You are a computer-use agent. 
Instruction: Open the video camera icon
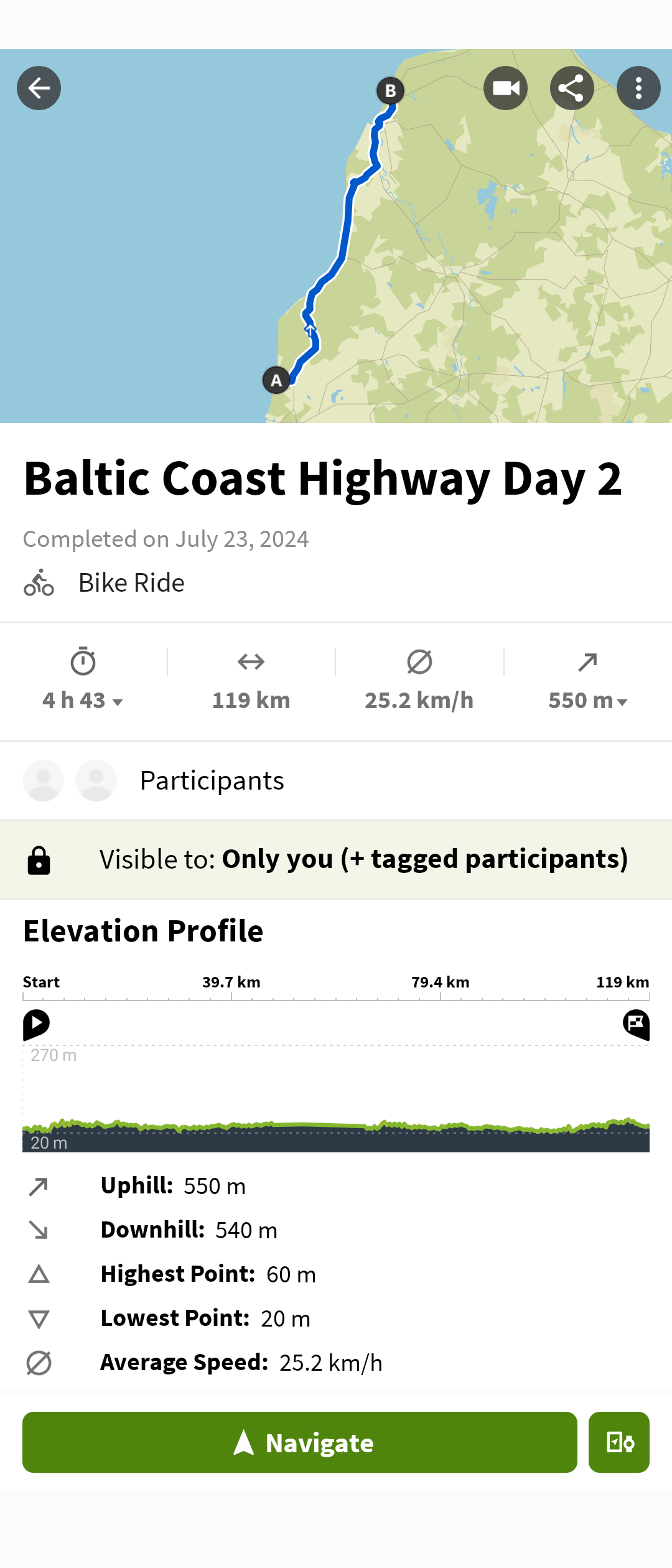click(x=505, y=88)
